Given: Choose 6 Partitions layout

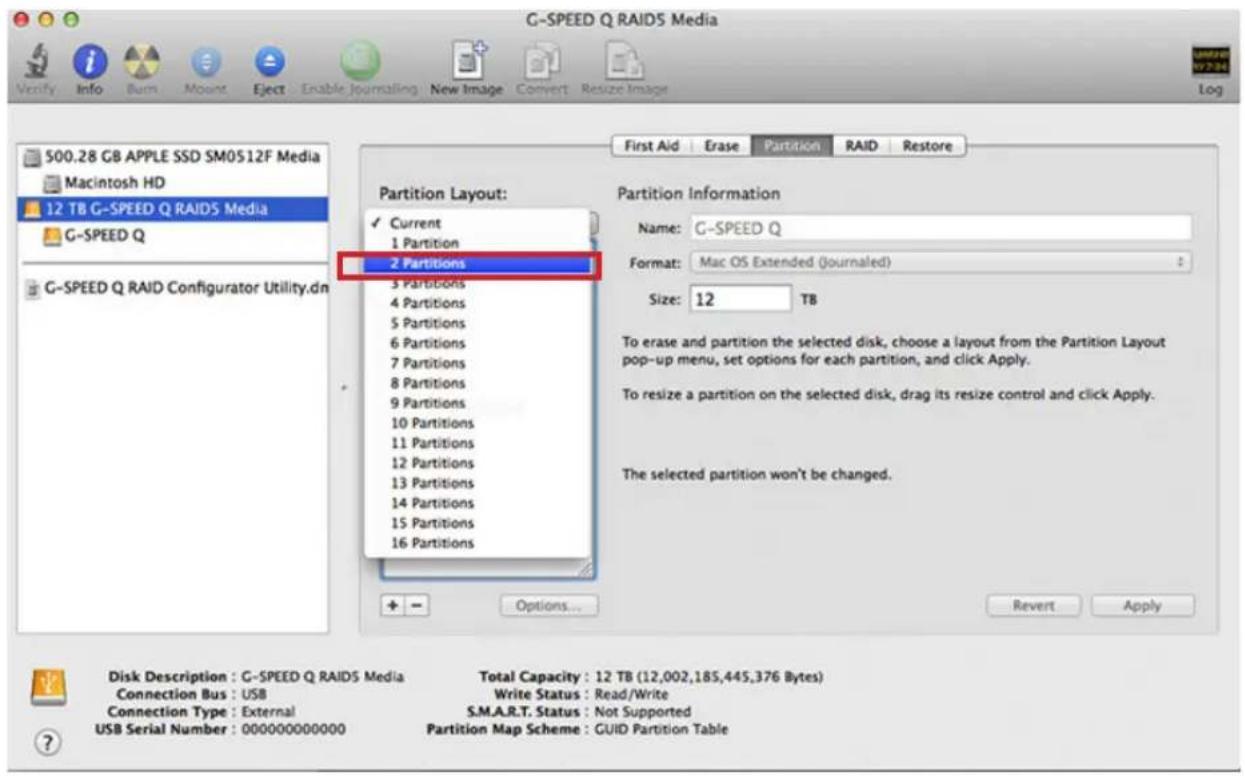Looking at the screenshot, I should (478, 343).
